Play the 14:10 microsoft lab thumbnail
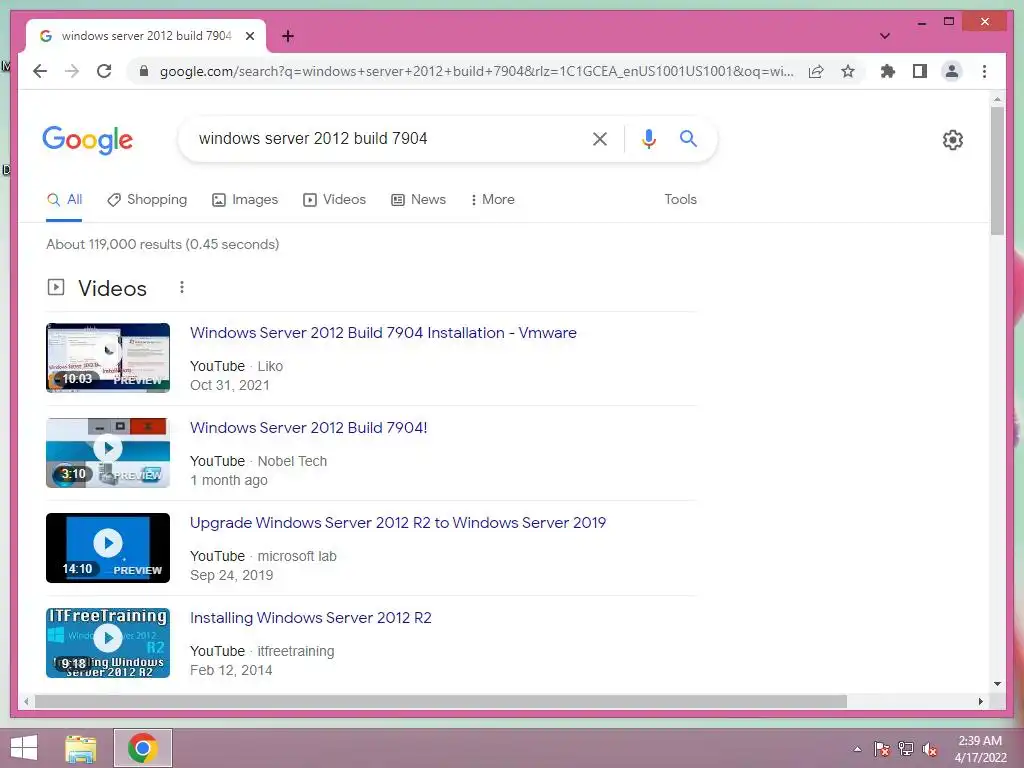Image resolution: width=1024 pixels, height=768 pixels. point(108,548)
